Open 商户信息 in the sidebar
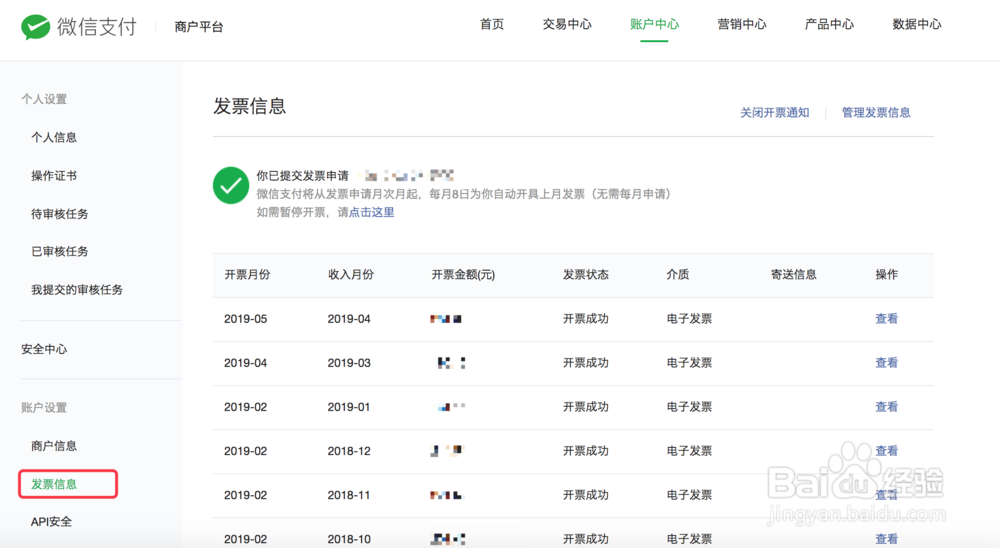Viewport: 1000px width, 548px height. point(54,446)
